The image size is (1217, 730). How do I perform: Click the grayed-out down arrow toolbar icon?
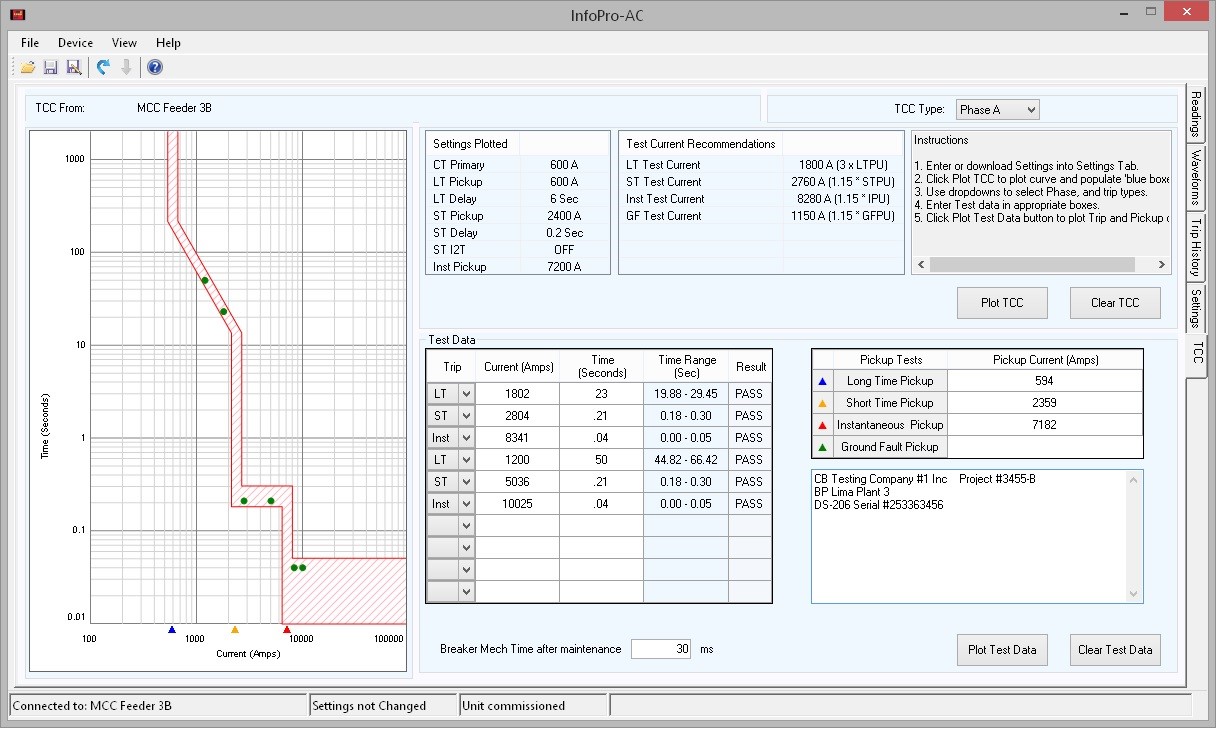pyautogui.click(x=126, y=67)
